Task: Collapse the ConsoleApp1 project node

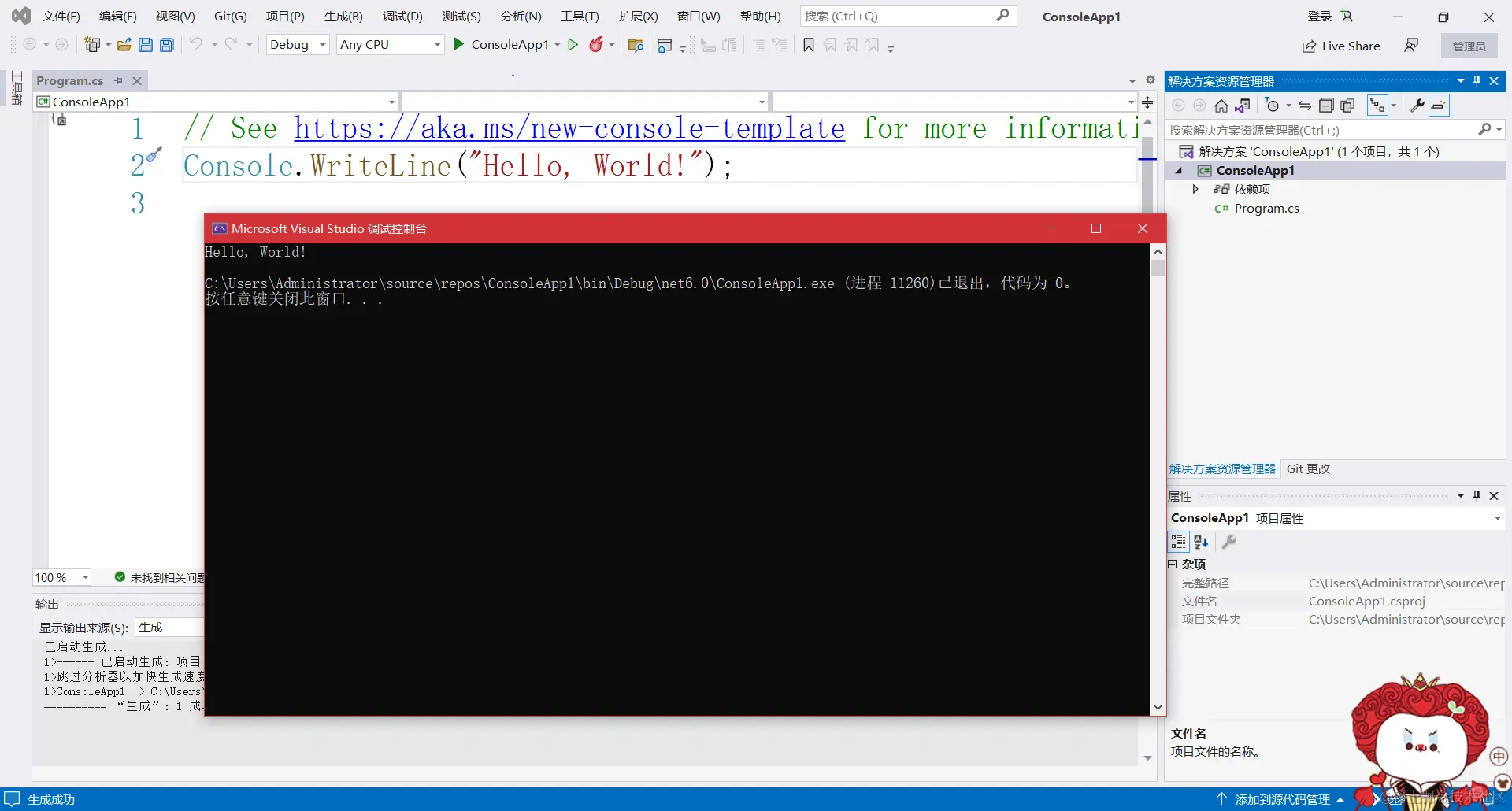Action: click(1179, 171)
